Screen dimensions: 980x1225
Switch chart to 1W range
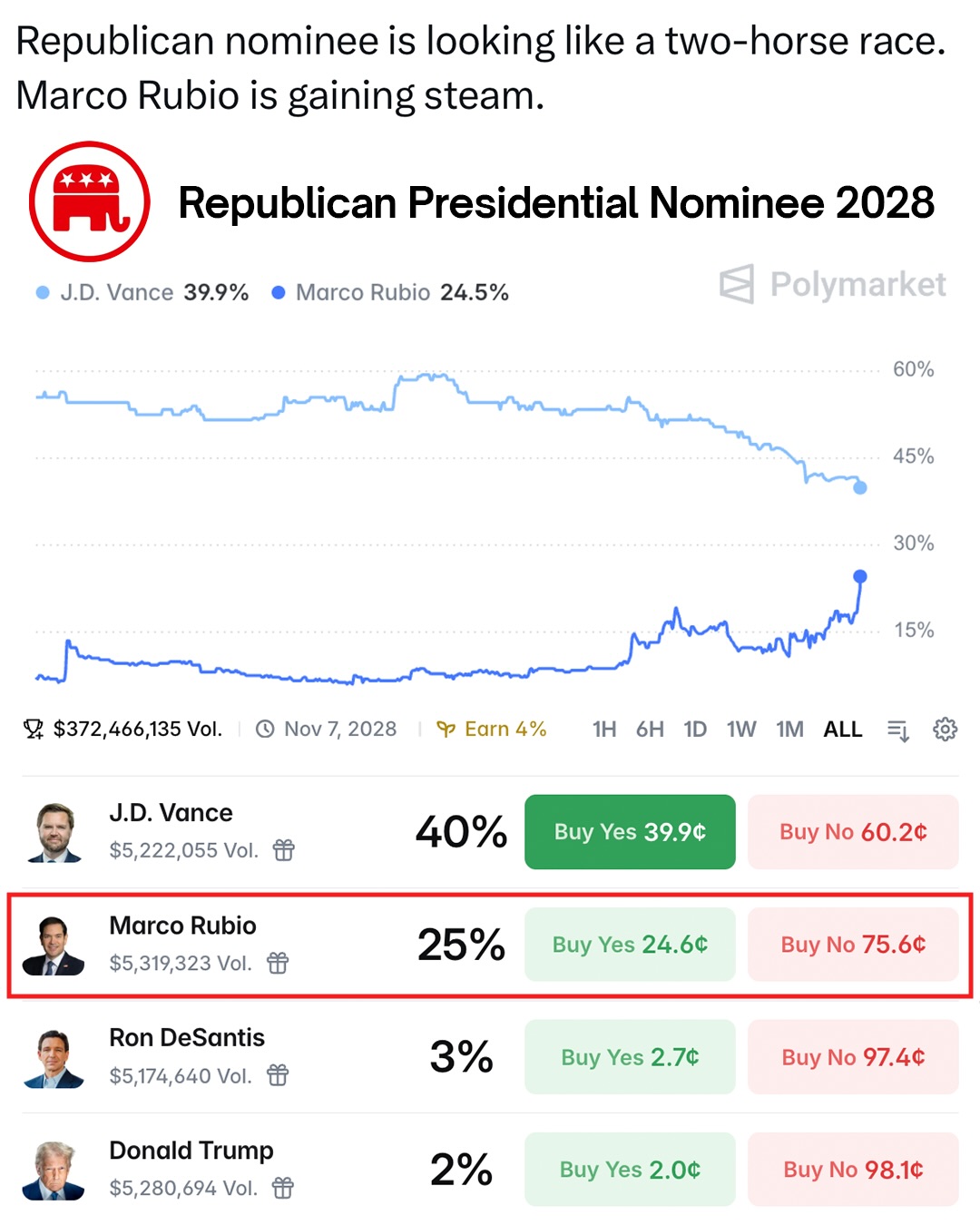click(x=741, y=730)
